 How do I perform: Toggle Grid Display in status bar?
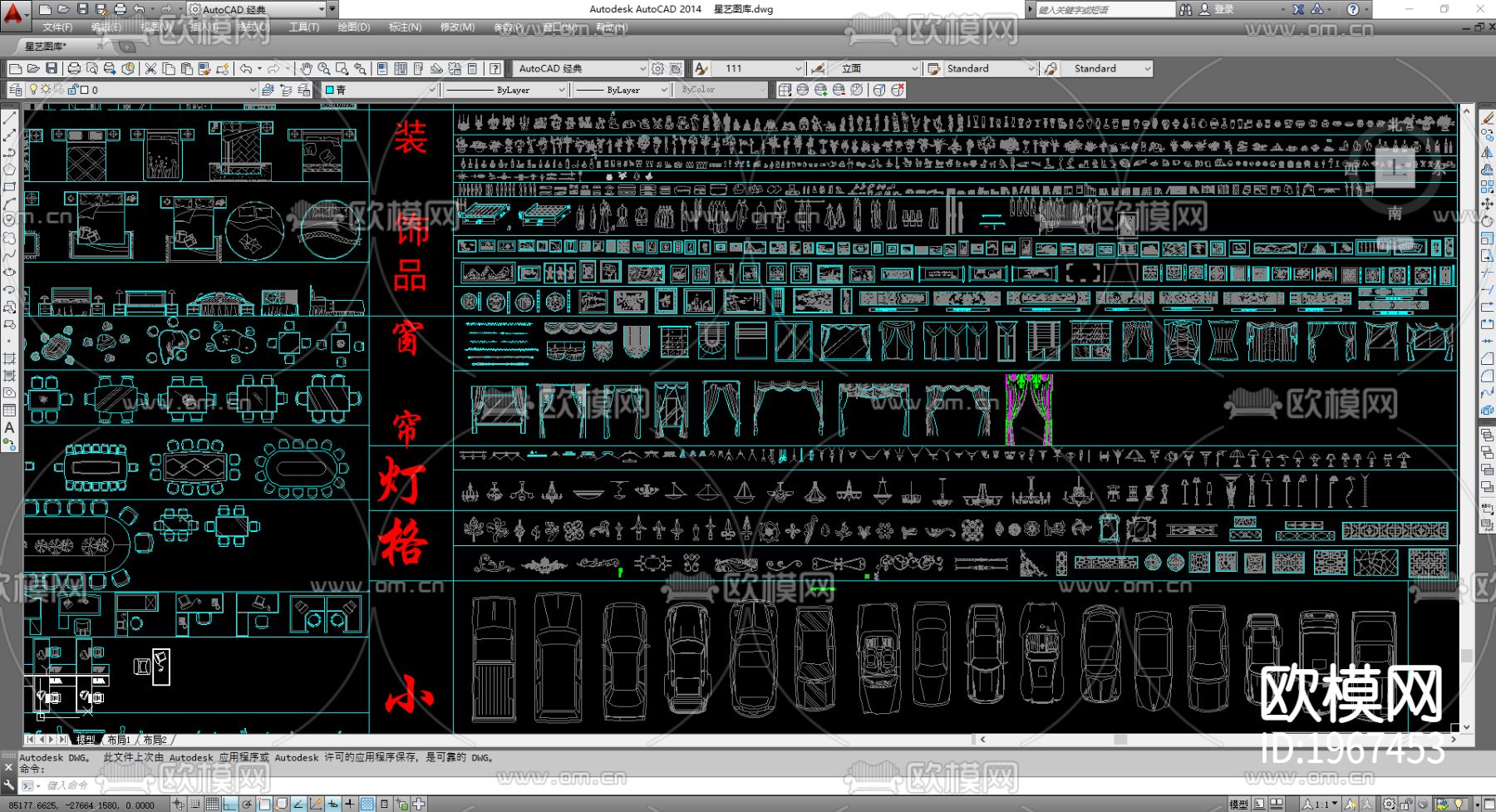(x=213, y=804)
